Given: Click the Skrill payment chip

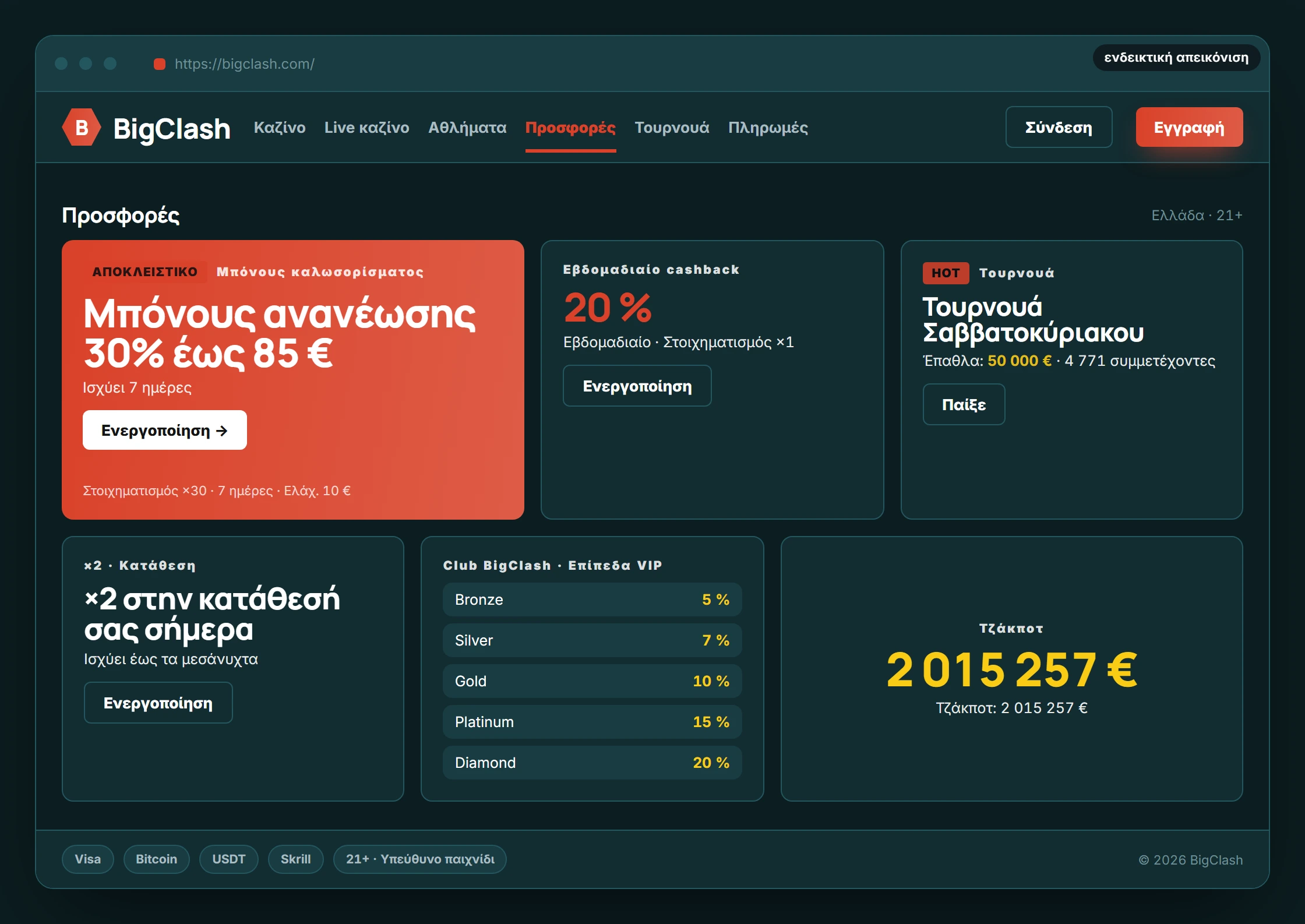Looking at the screenshot, I should click(296, 859).
